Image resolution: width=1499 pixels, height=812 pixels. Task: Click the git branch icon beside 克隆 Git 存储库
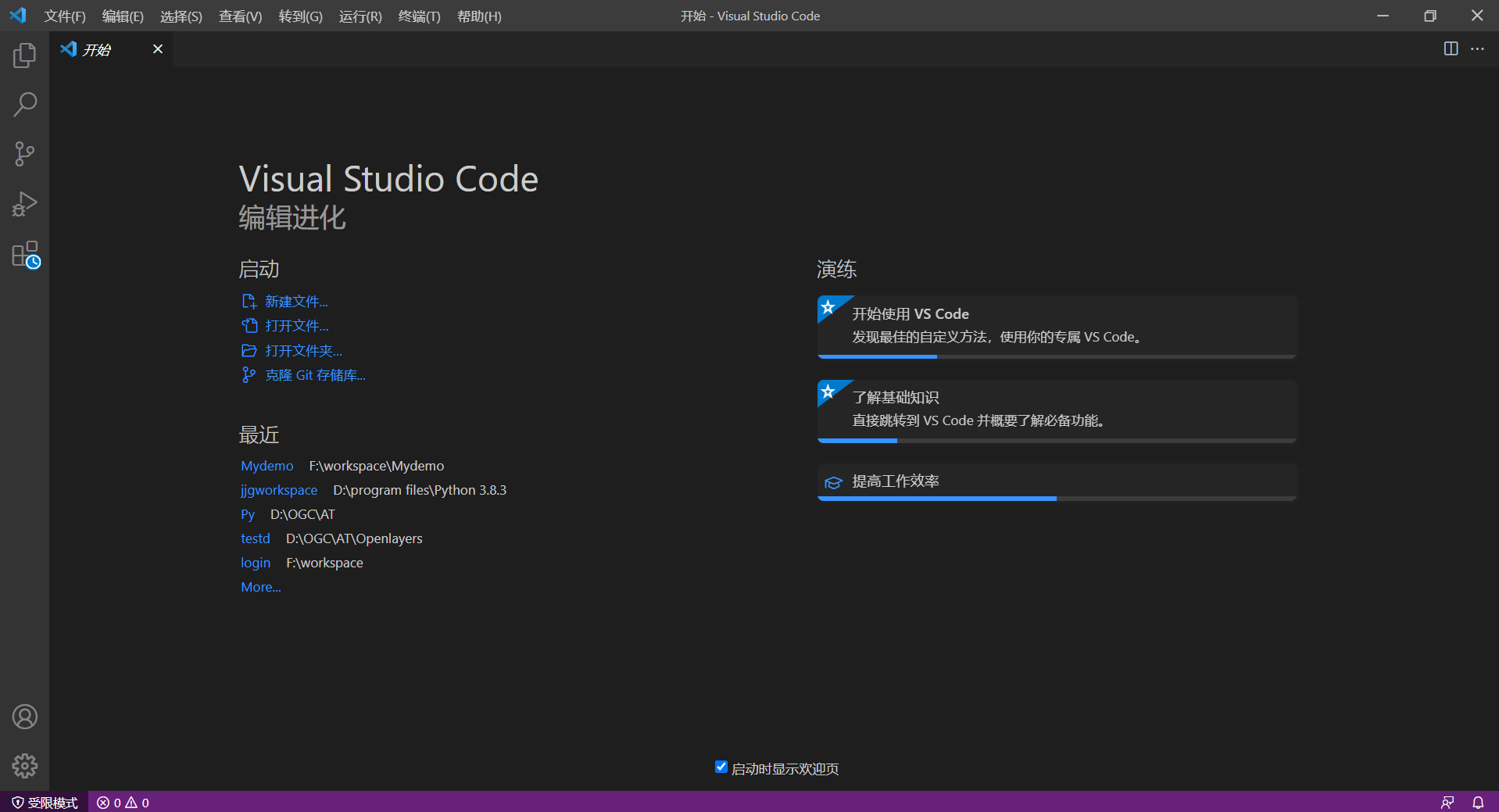coord(249,375)
